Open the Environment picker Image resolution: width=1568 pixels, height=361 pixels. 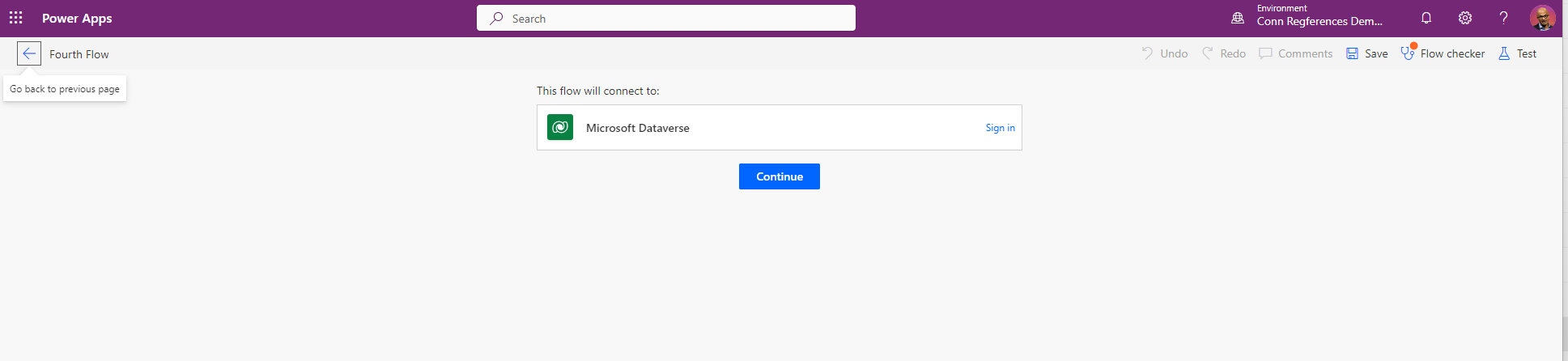pyautogui.click(x=1307, y=16)
